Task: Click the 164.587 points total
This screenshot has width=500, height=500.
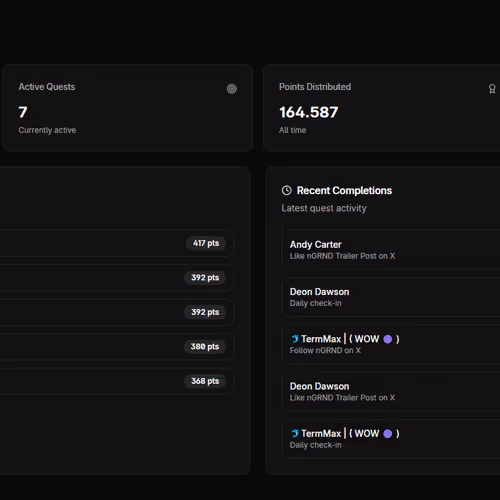Action: tap(309, 112)
